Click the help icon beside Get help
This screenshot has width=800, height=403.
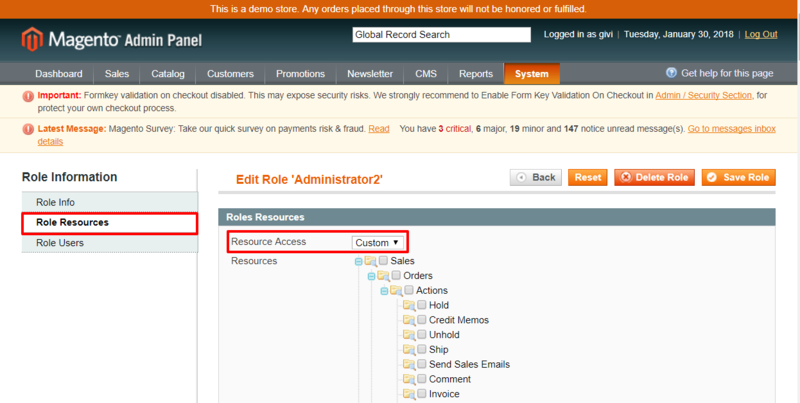click(671, 73)
